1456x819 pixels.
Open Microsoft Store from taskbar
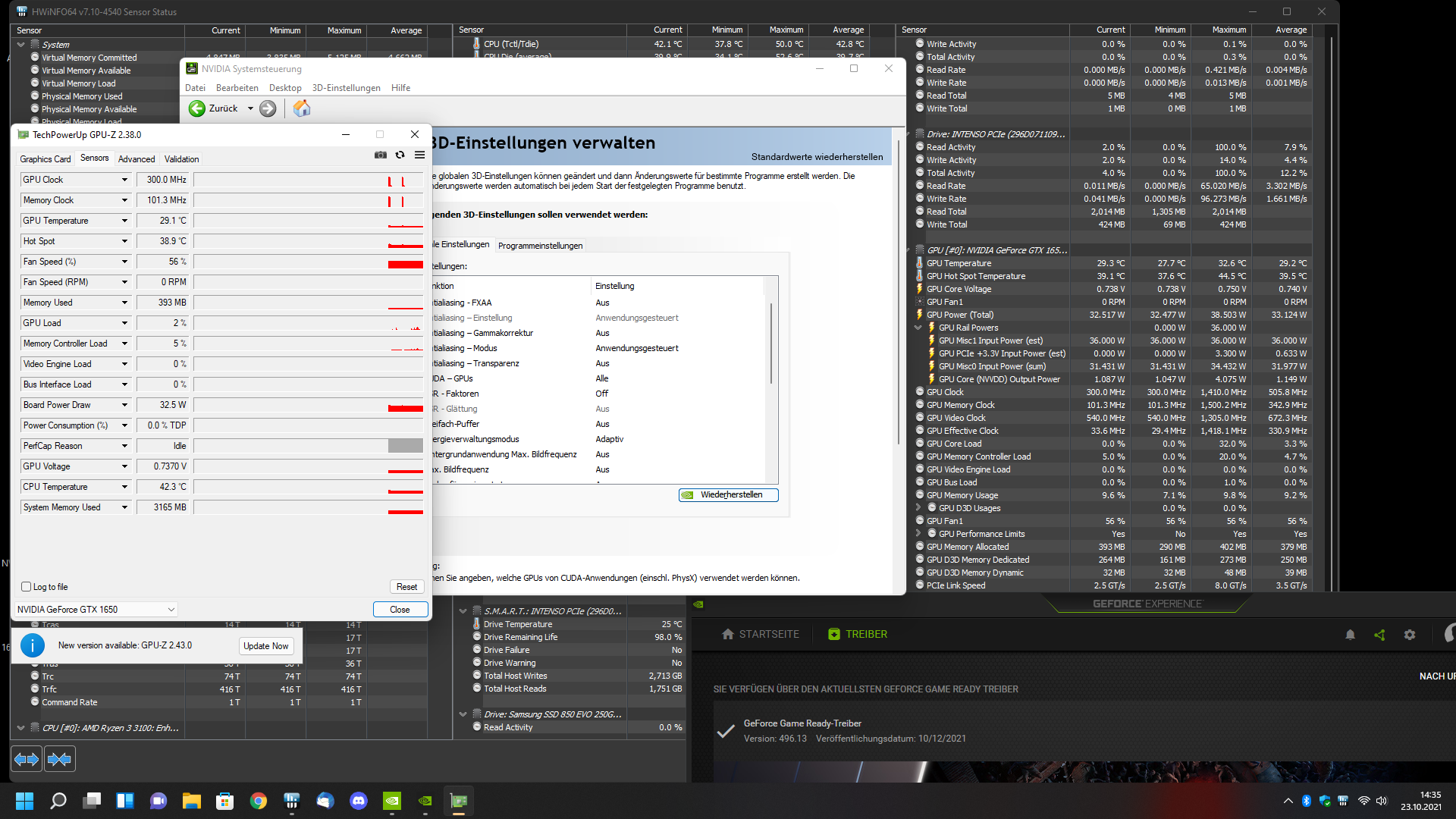[224, 801]
